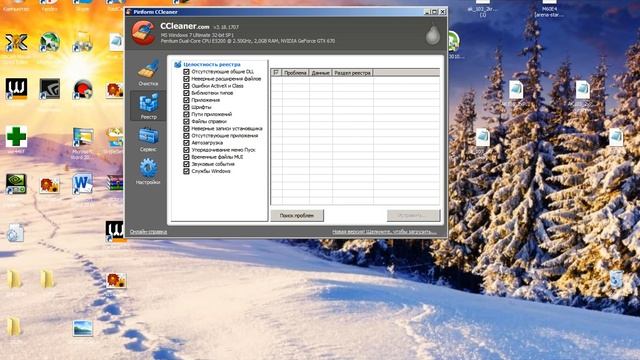Viewport: 640px width, 360px height.
Task: Uncheck the Автозагрузка checkbox
Action: pyautogui.click(x=186, y=143)
